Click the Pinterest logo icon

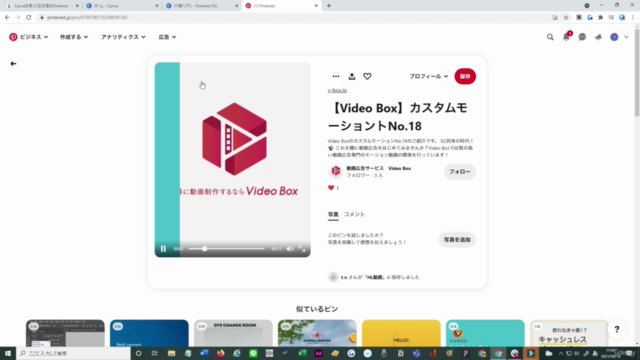(x=13, y=37)
